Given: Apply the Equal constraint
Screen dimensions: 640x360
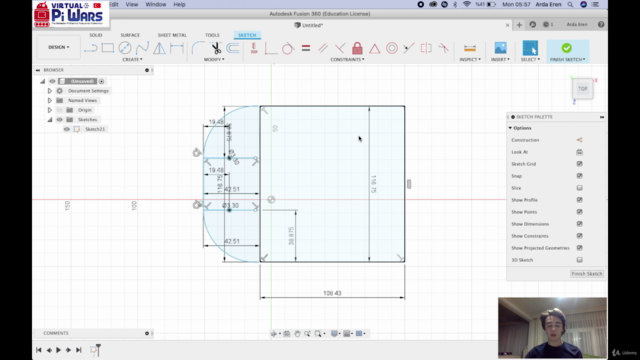Looking at the screenshot, I should pyautogui.click(x=306, y=48).
